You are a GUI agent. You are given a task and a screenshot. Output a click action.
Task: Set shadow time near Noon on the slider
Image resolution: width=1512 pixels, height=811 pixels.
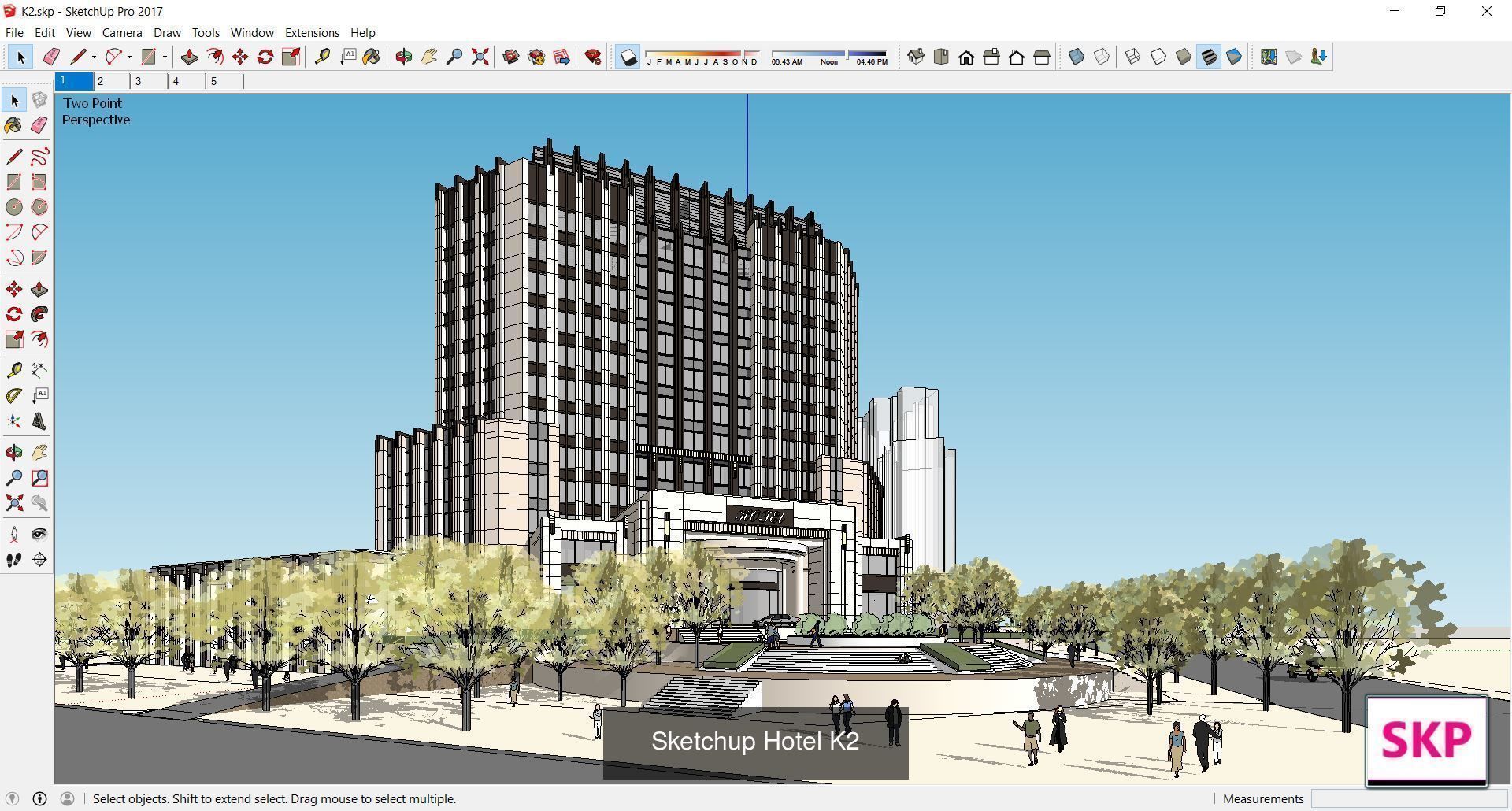point(829,54)
